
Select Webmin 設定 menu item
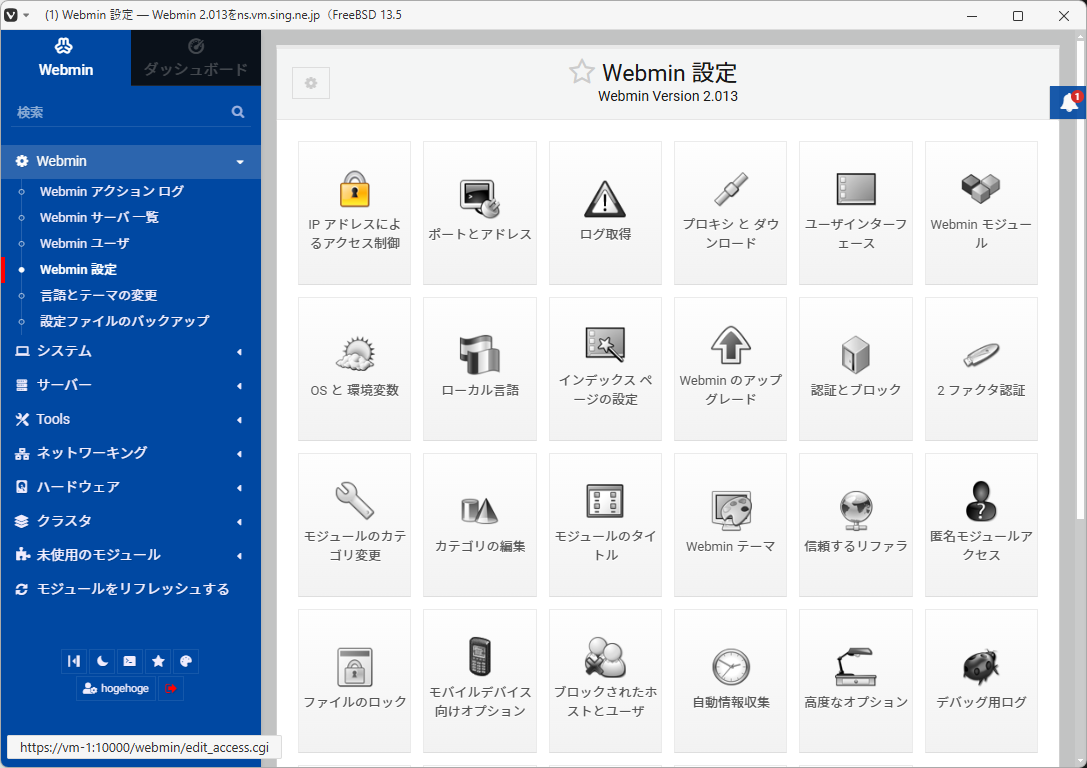78,270
